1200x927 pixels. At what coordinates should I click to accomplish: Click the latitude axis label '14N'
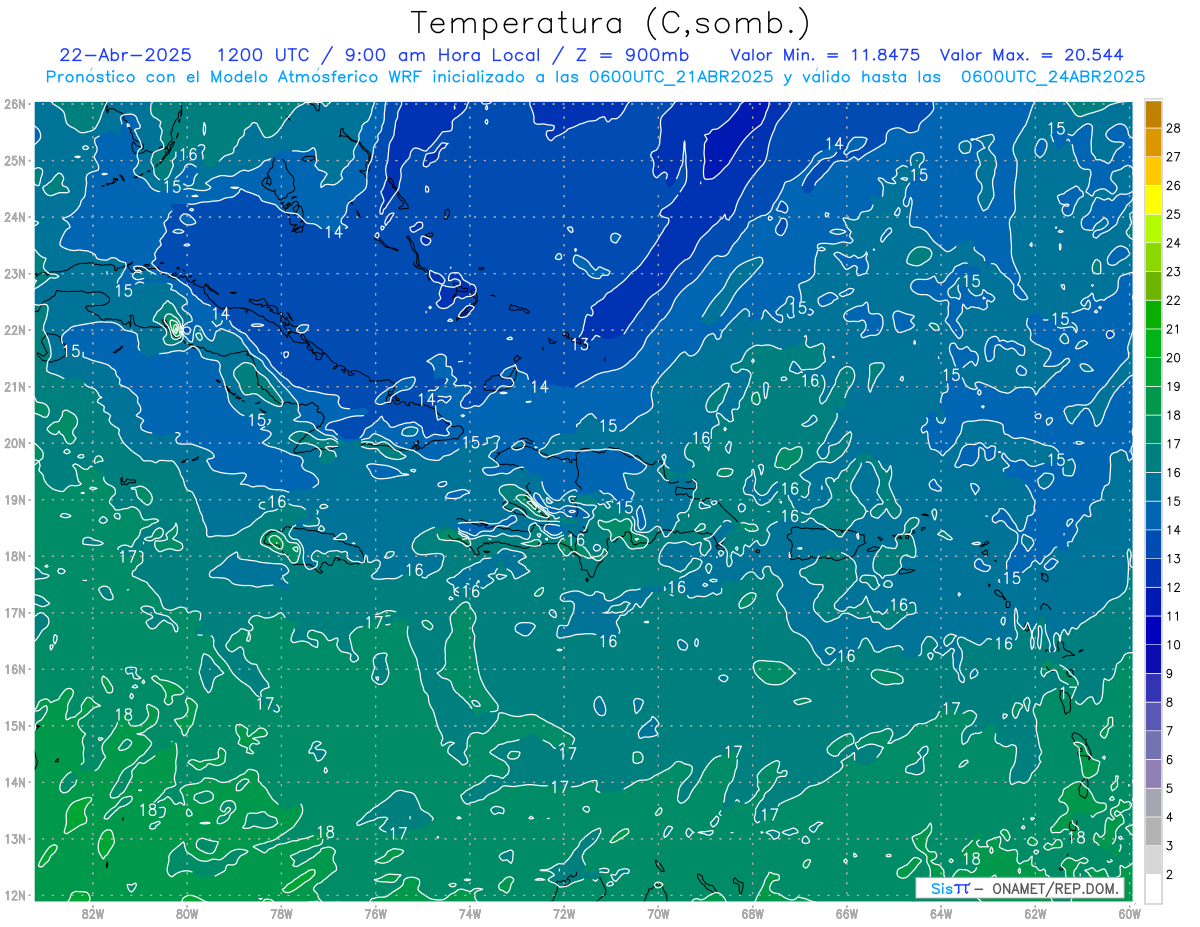tap(15, 782)
